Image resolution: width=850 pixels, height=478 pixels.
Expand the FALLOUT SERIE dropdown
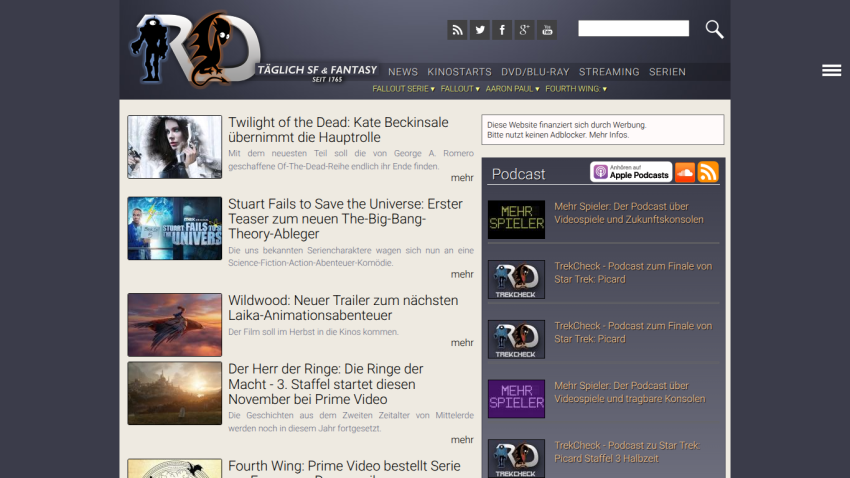[x=403, y=89]
